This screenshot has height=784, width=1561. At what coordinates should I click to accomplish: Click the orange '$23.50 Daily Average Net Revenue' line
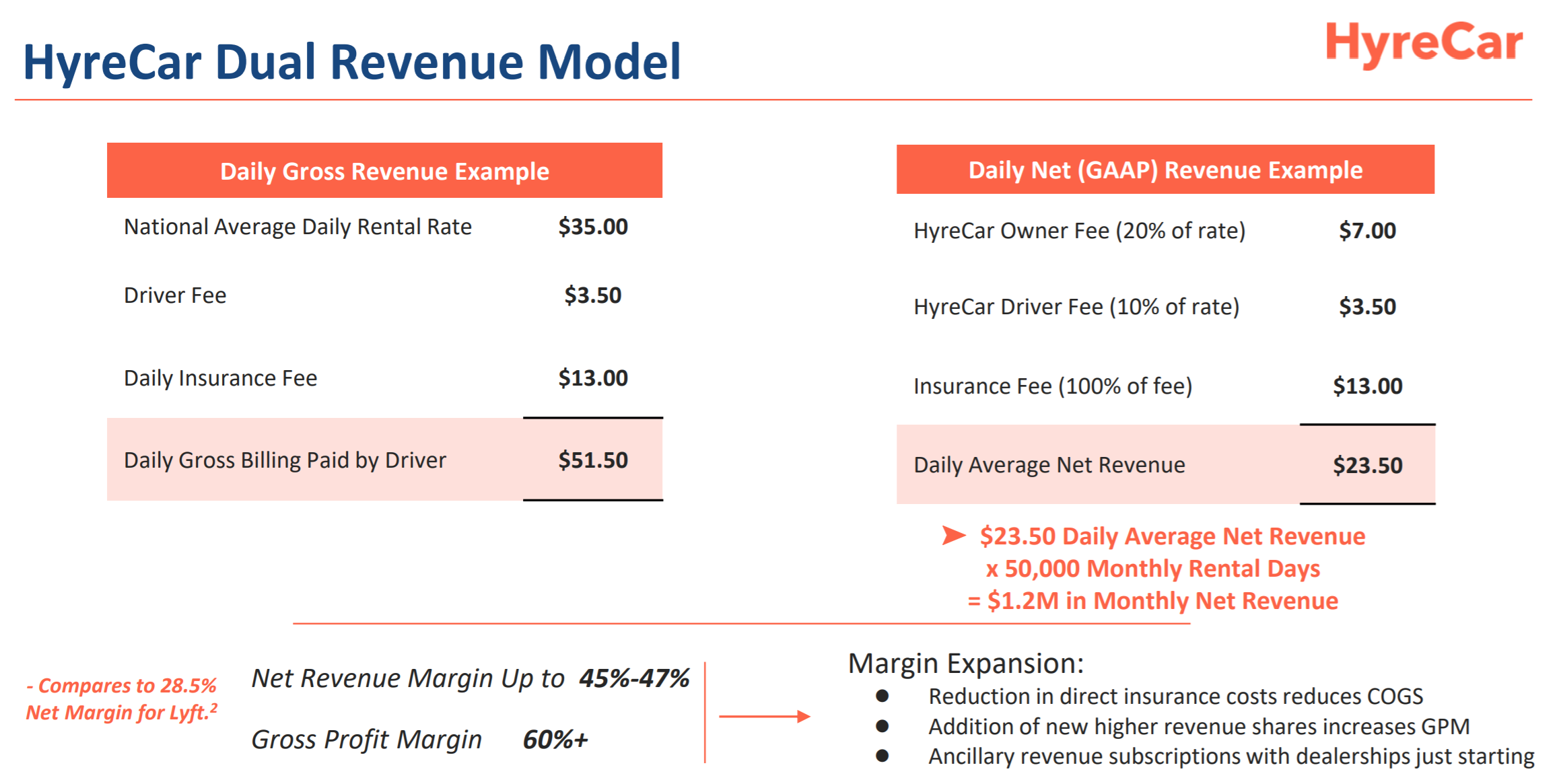(x=1172, y=536)
